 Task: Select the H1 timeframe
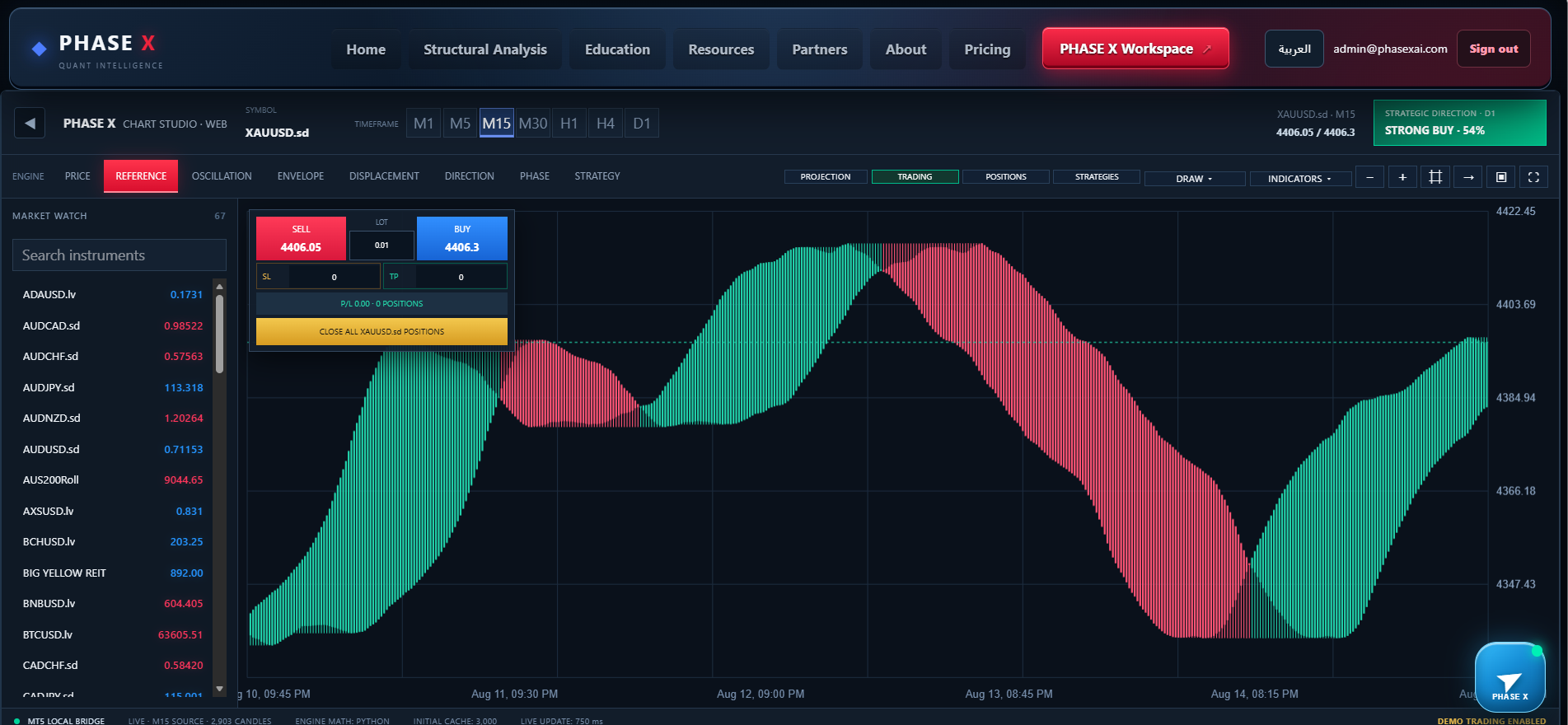[569, 124]
